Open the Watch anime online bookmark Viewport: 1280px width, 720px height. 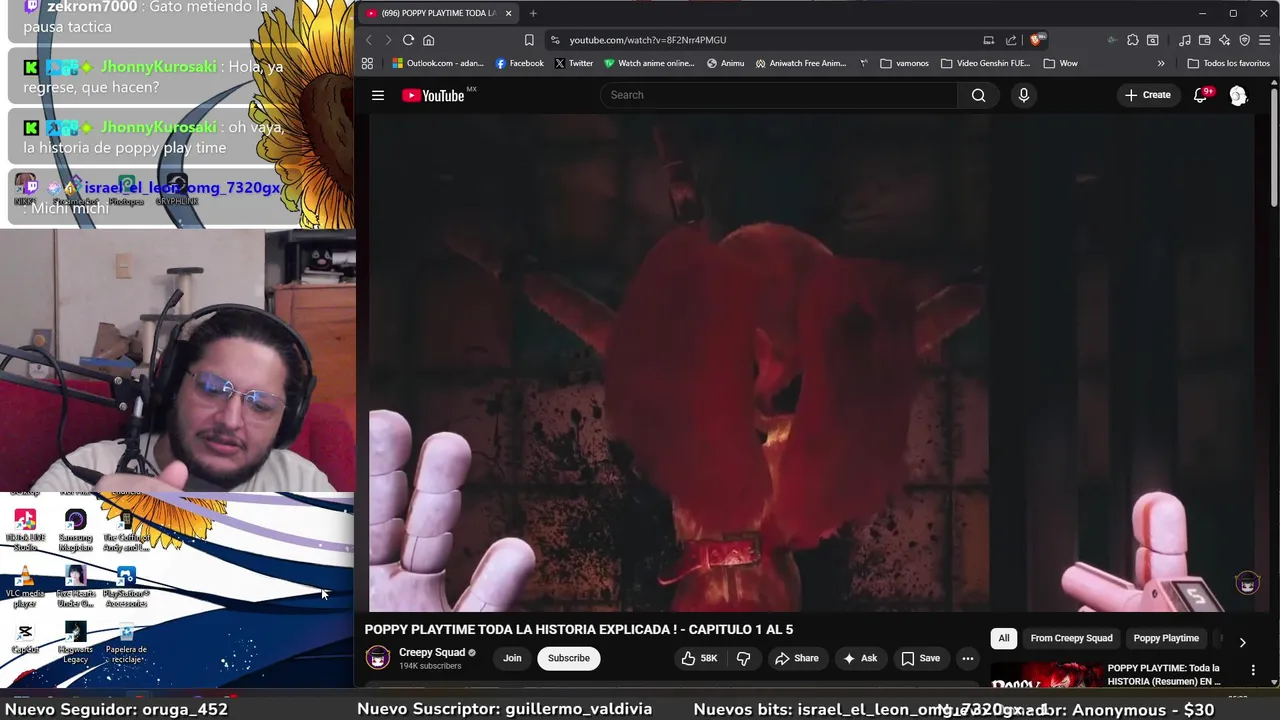click(648, 63)
